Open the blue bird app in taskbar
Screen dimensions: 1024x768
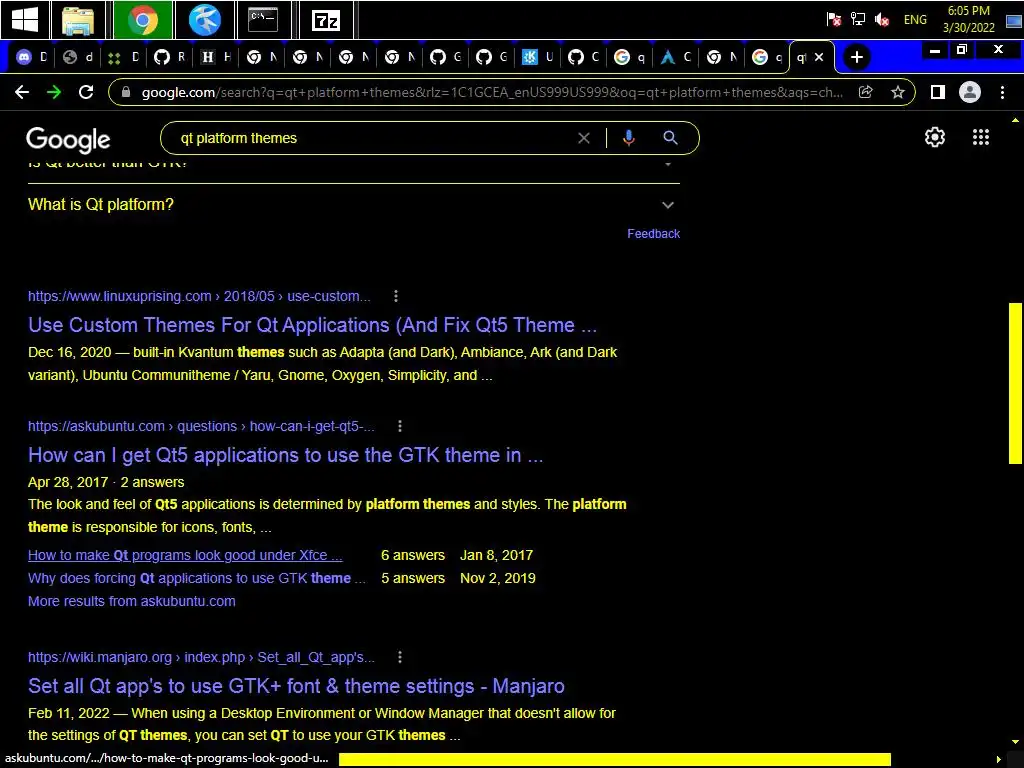204,20
